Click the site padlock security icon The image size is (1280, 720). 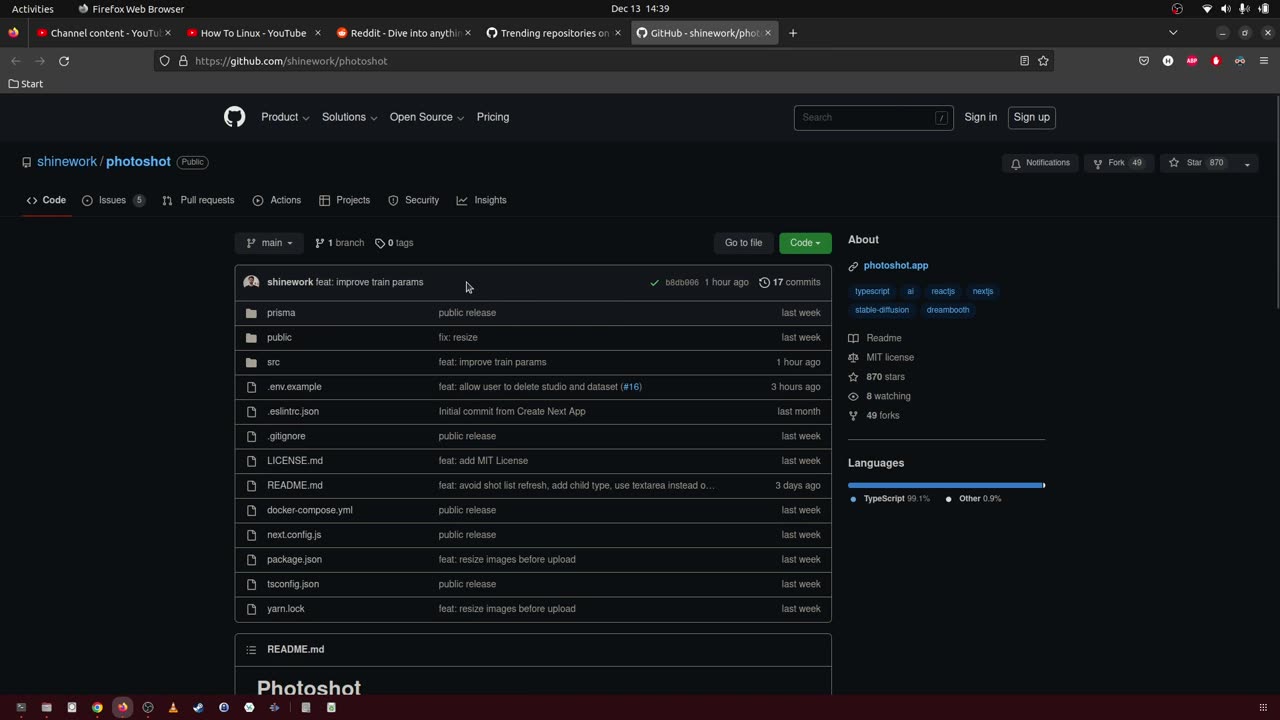(x=183, y=61)
